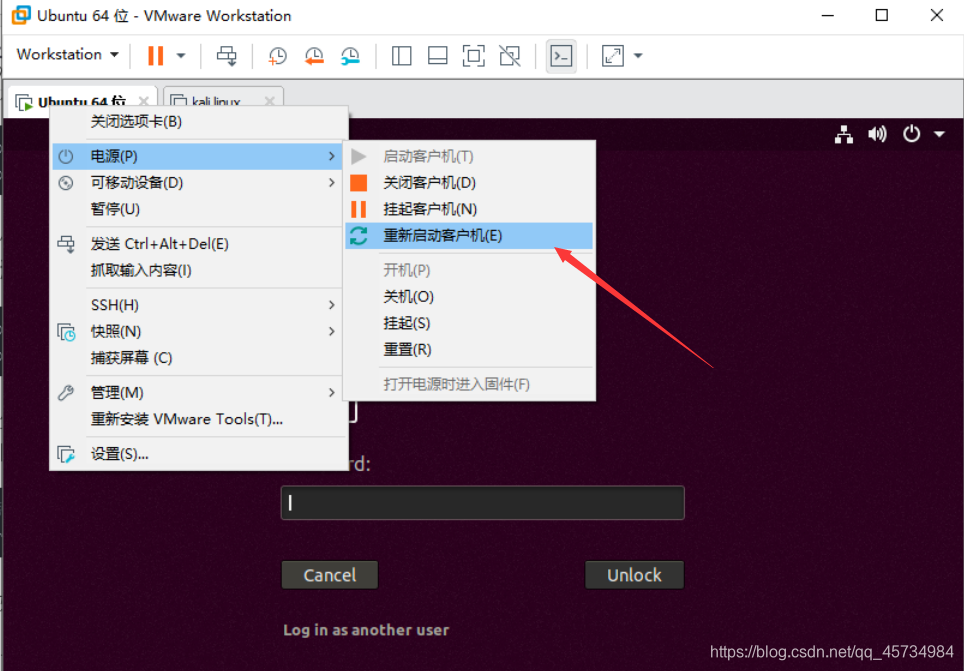Click the power icon on the Ubuntu lock screen
Screen dimensions: 964x671
click(911, 132)
